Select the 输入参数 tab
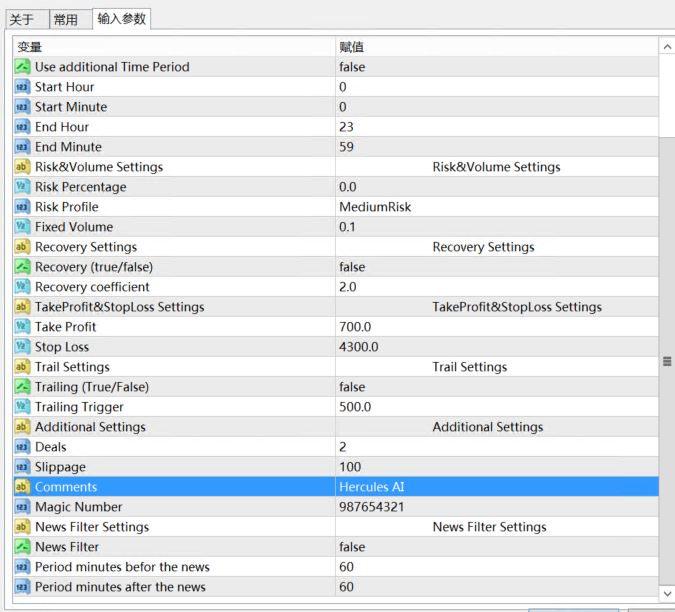The height and width of the screenshot is (612, 675). 121,19
